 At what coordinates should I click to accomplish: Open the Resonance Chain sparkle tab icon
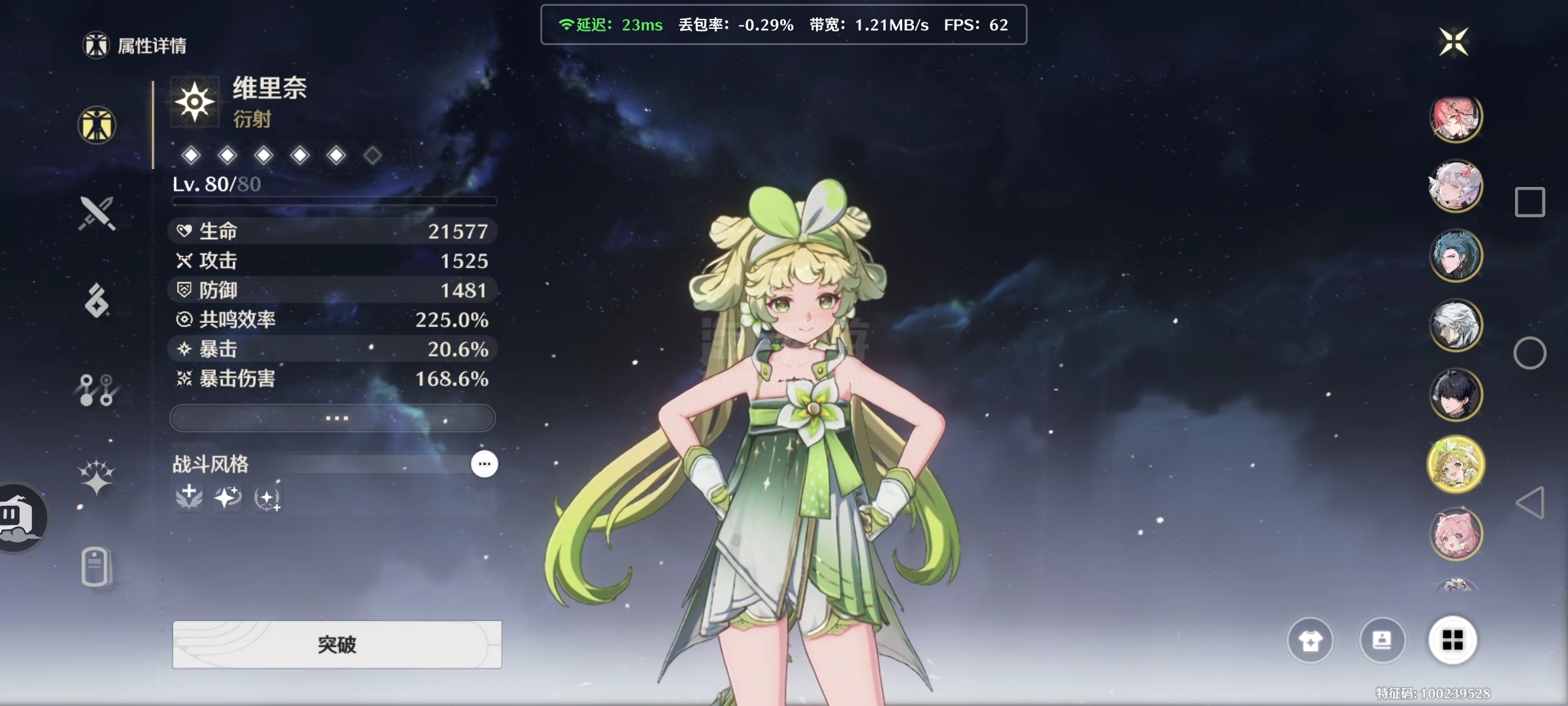(97, 477)
